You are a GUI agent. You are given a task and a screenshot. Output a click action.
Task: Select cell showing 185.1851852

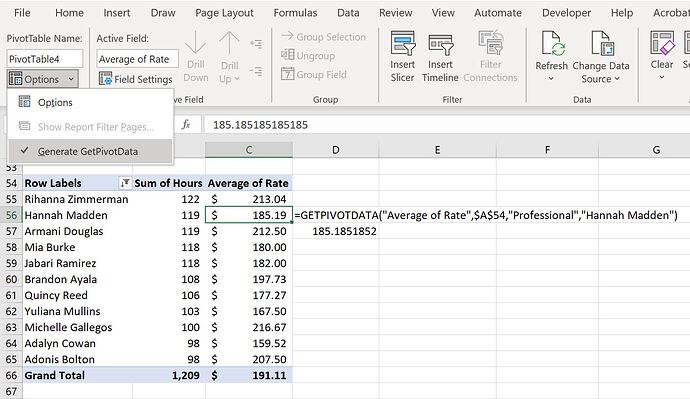point(335,231)
